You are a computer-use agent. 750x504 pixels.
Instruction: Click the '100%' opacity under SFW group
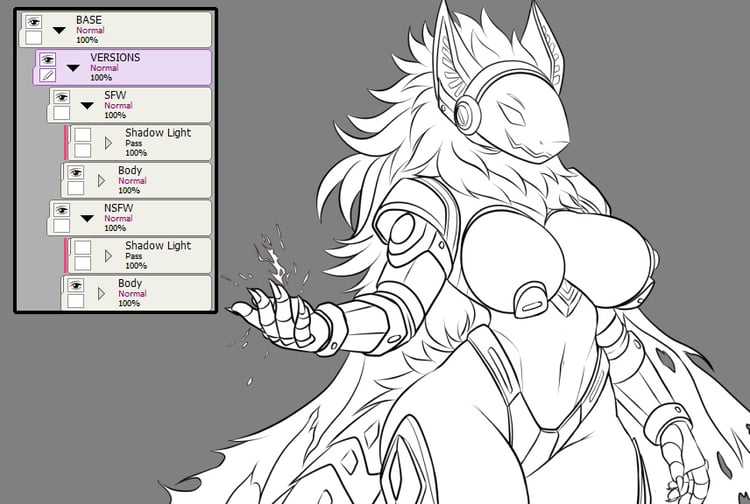[x=115, y=115]
